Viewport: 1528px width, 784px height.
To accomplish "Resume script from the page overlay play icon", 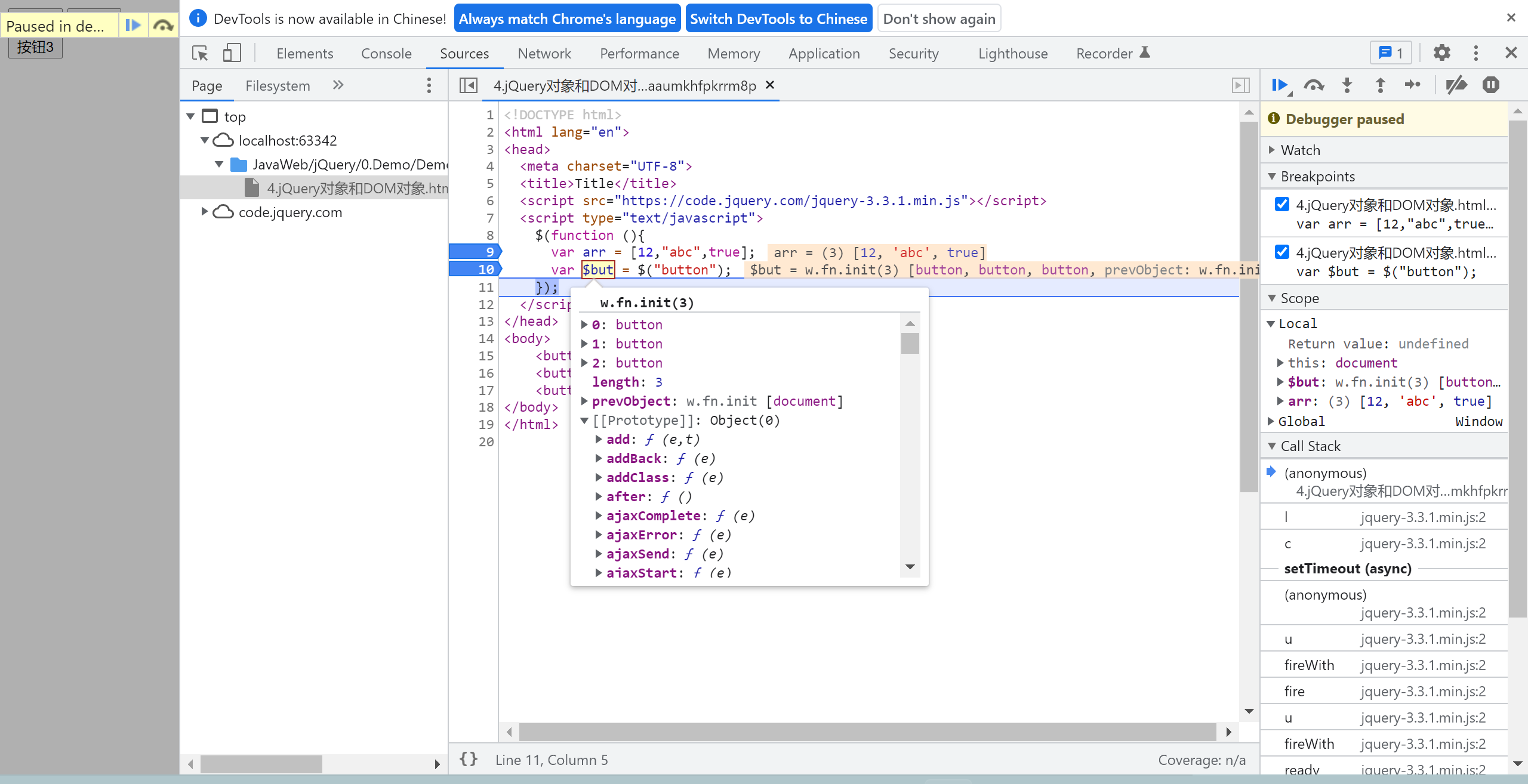I will pos(133,26).
